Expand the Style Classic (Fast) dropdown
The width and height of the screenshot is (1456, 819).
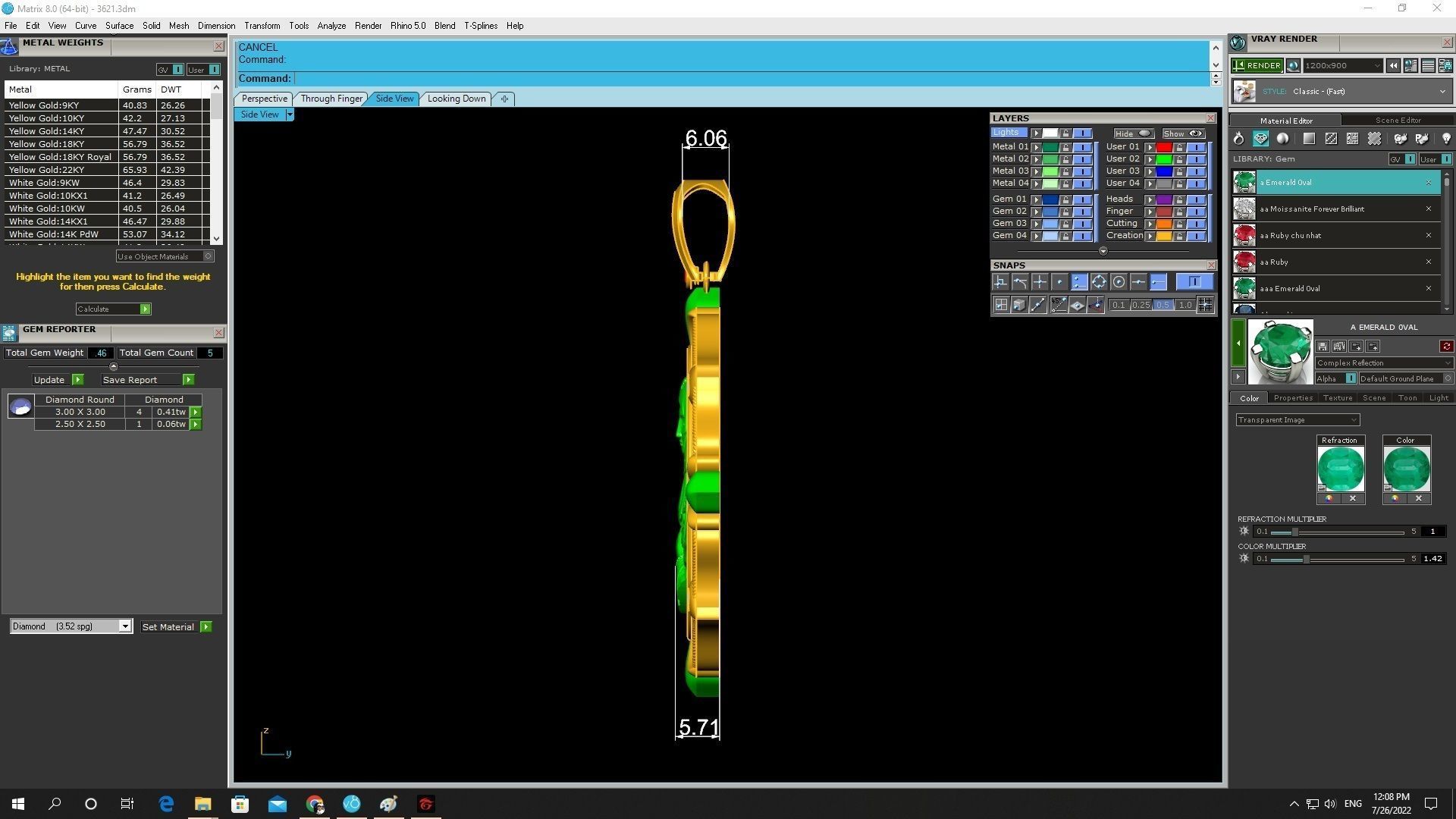[1442, 92]
